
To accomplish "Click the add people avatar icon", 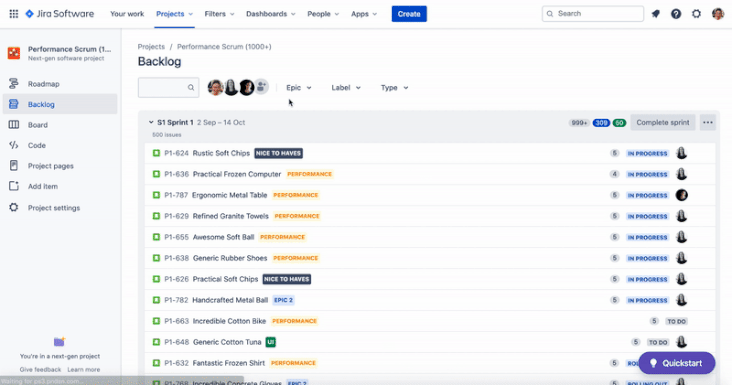I will pyautogui.click(x=261, y=87).
